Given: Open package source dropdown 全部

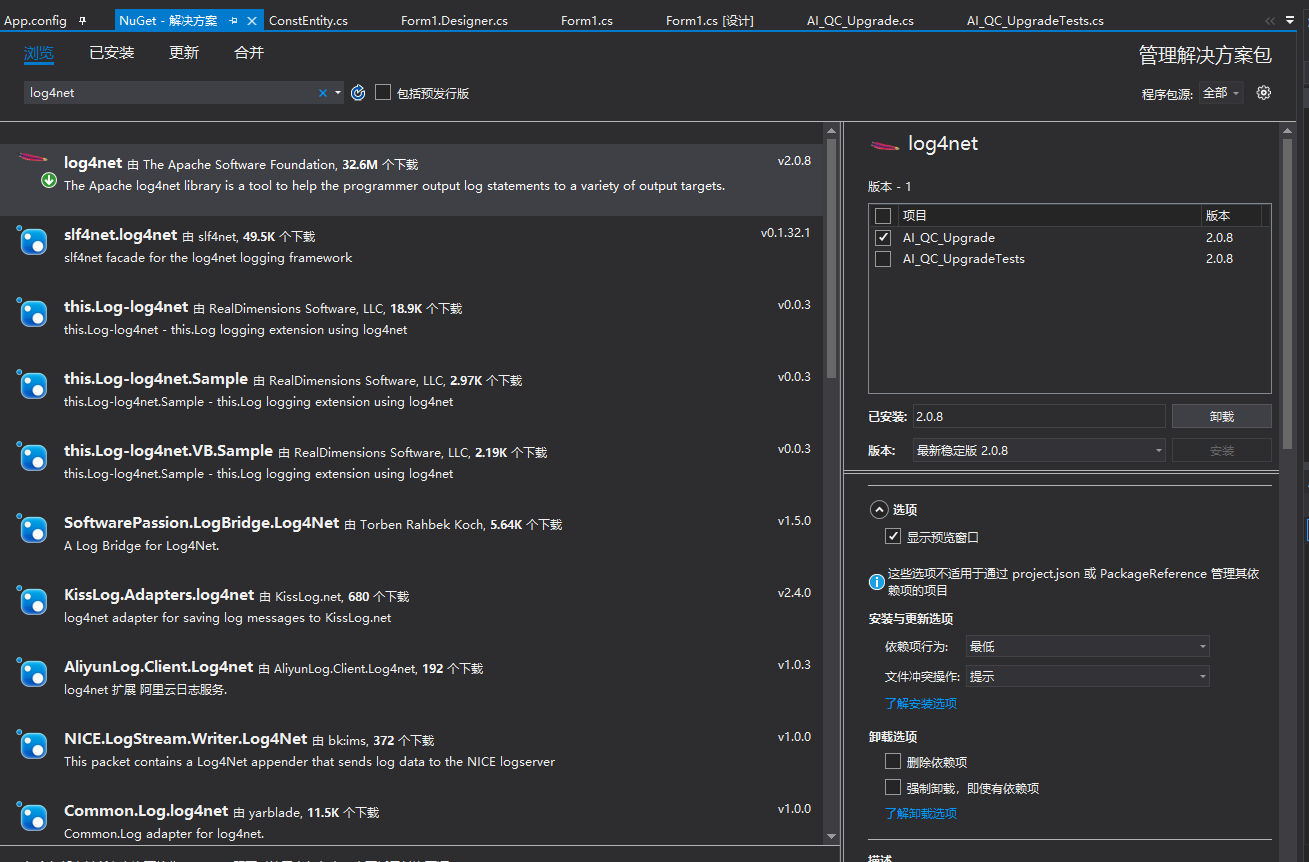Looking at the screenshot, I should click(1220, 93).
